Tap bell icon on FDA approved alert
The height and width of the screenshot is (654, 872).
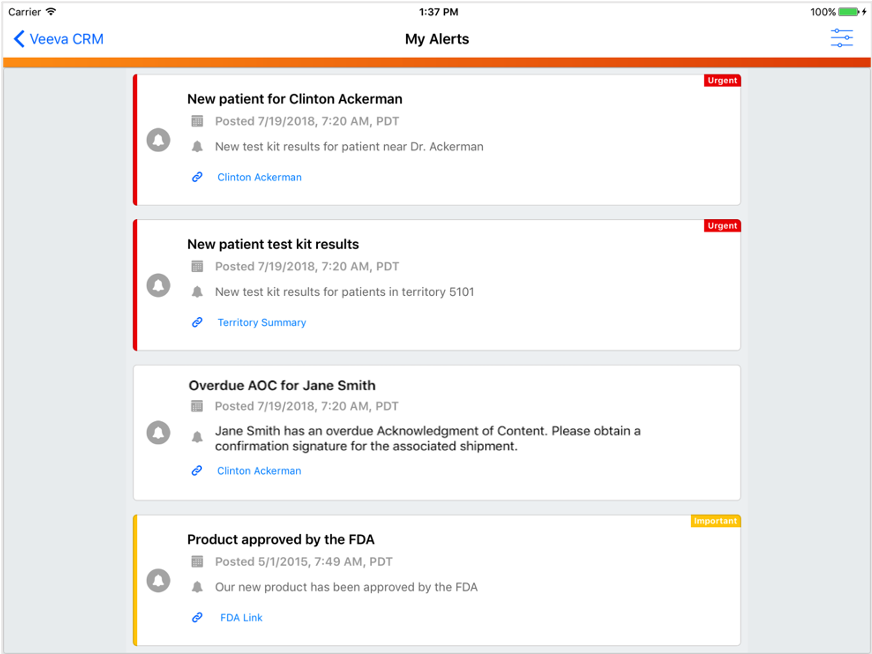click(x=158, y=580)
